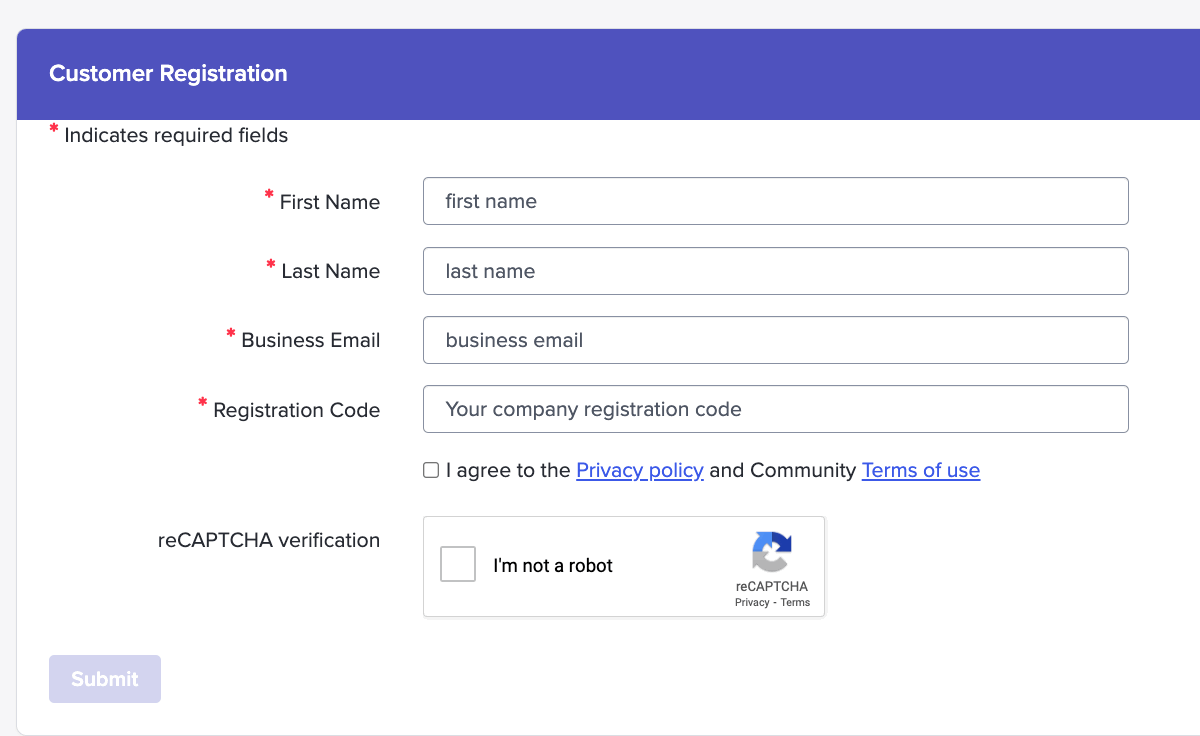Open the Privacy policy link
This screenshot has height=736, width=1200.
pos(640,470)
